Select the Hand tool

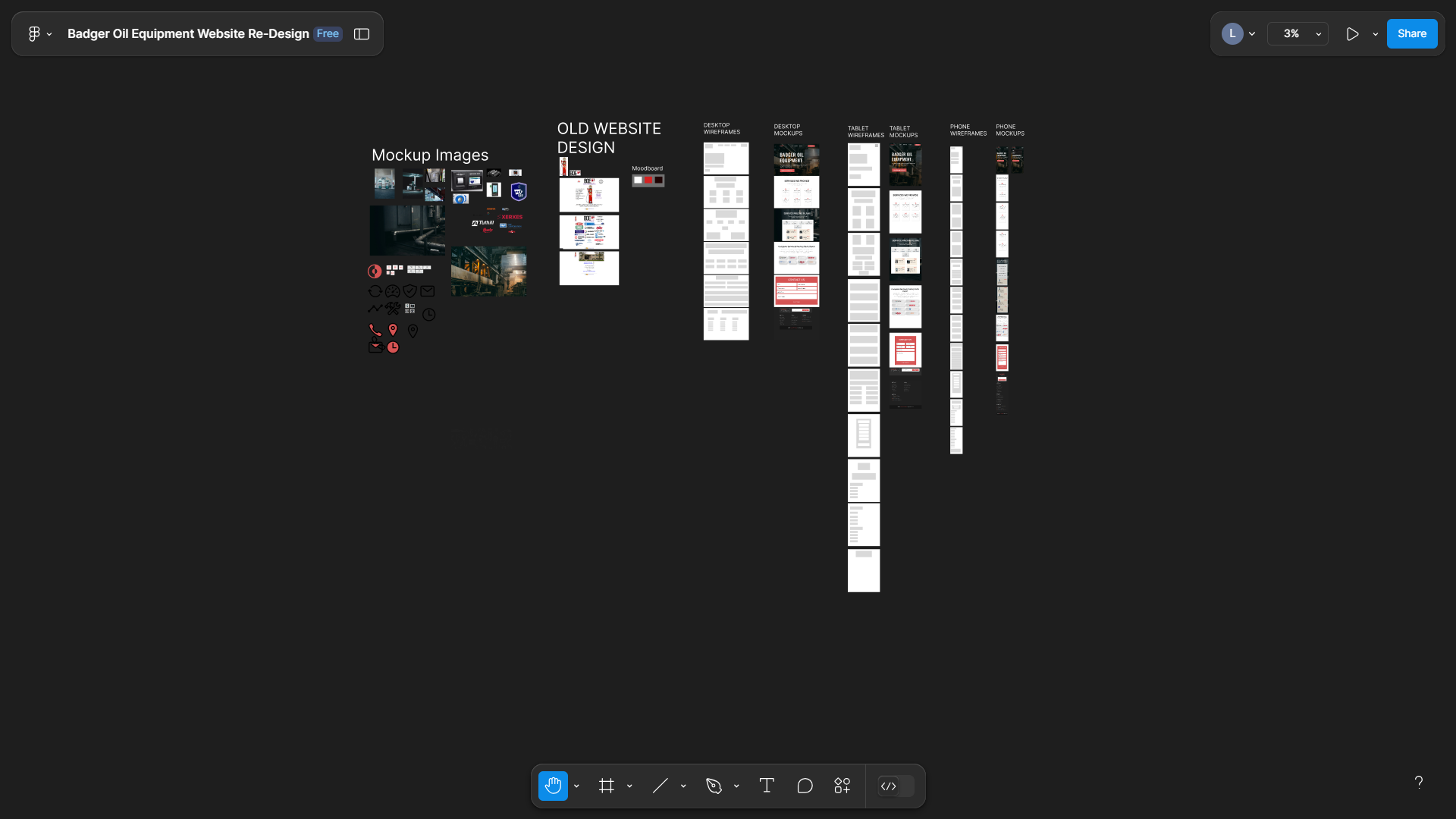click(553, 786)
